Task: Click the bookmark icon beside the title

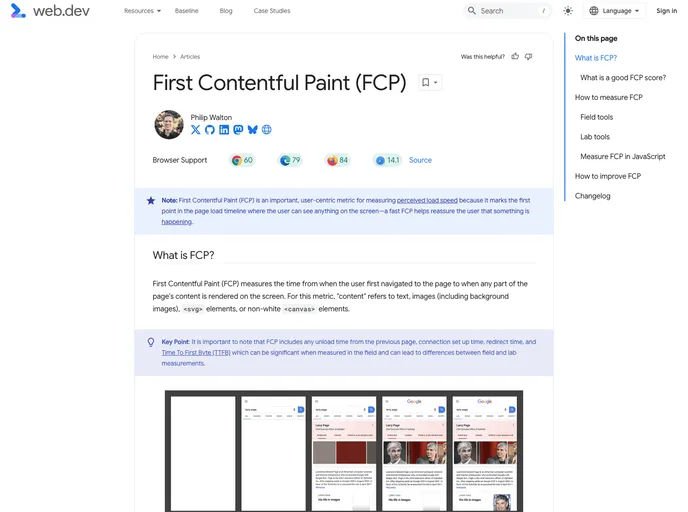Action: [x=426, y=82]
